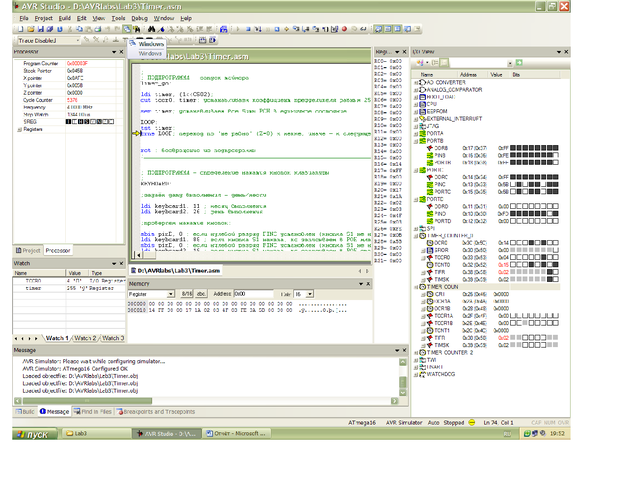Click the memory Address input field
Viewport: 628px width, 502px height.
click(x=255, y=295)
